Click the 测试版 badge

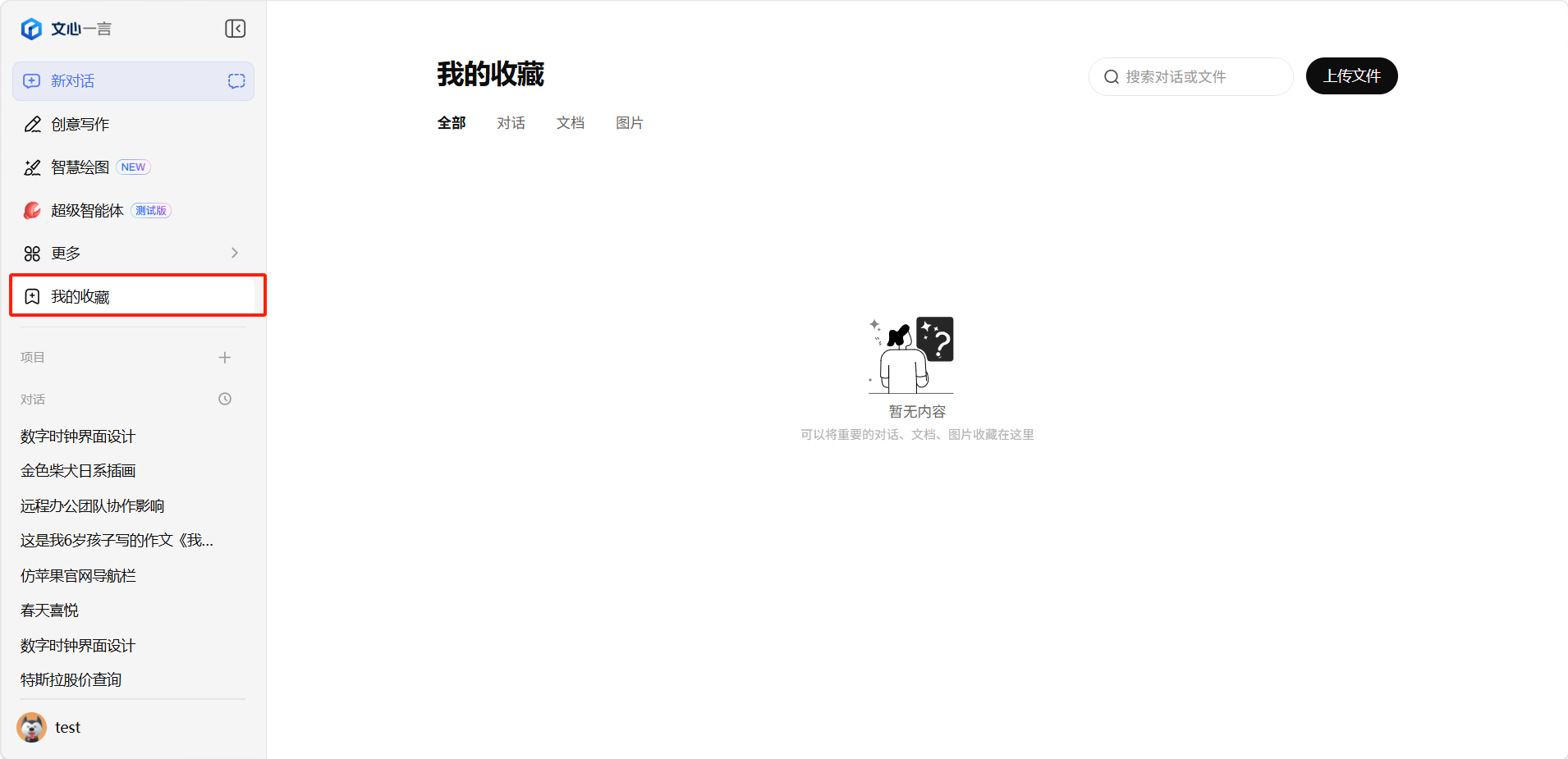pos(151,211)
